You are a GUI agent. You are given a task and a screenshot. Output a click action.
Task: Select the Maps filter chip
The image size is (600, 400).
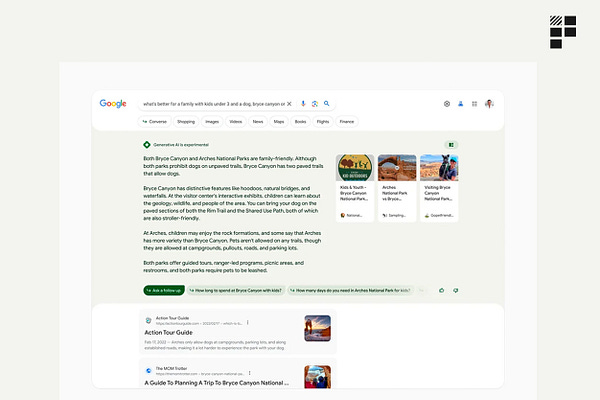(279, 122)
